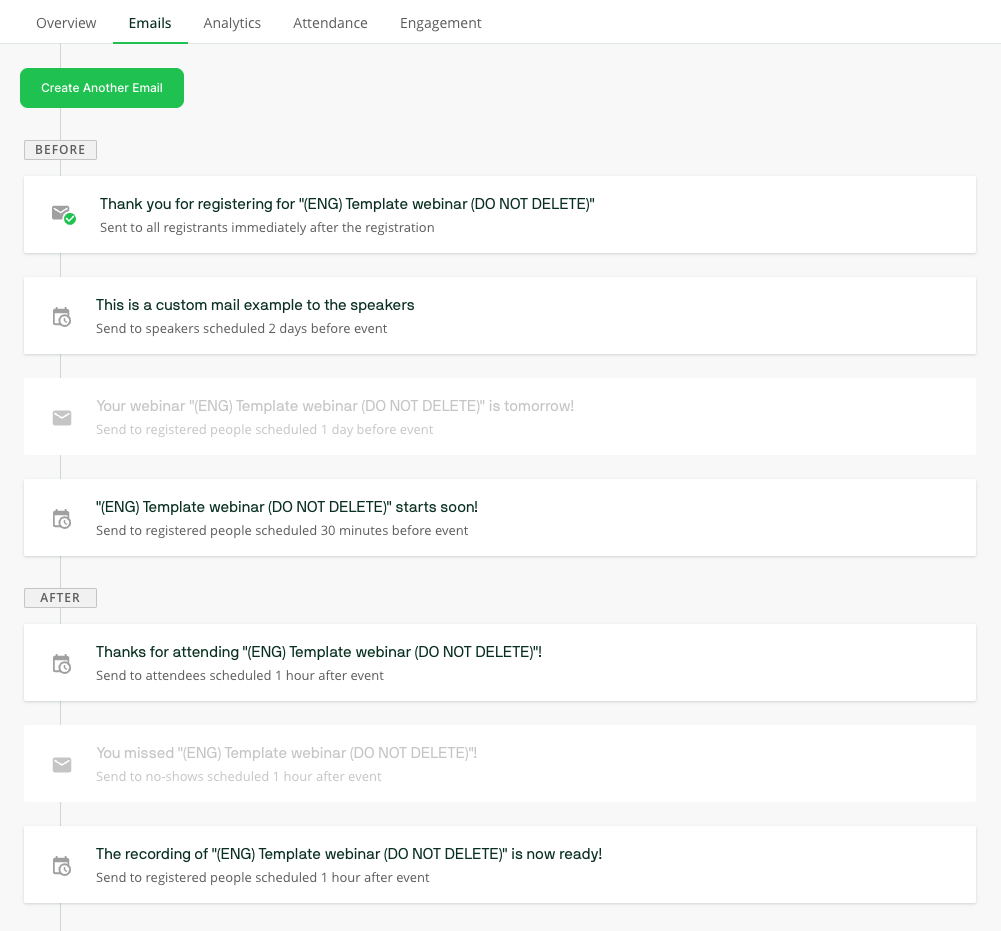Click the scheduled calendar icon for speakers mail

coord(62,316)
